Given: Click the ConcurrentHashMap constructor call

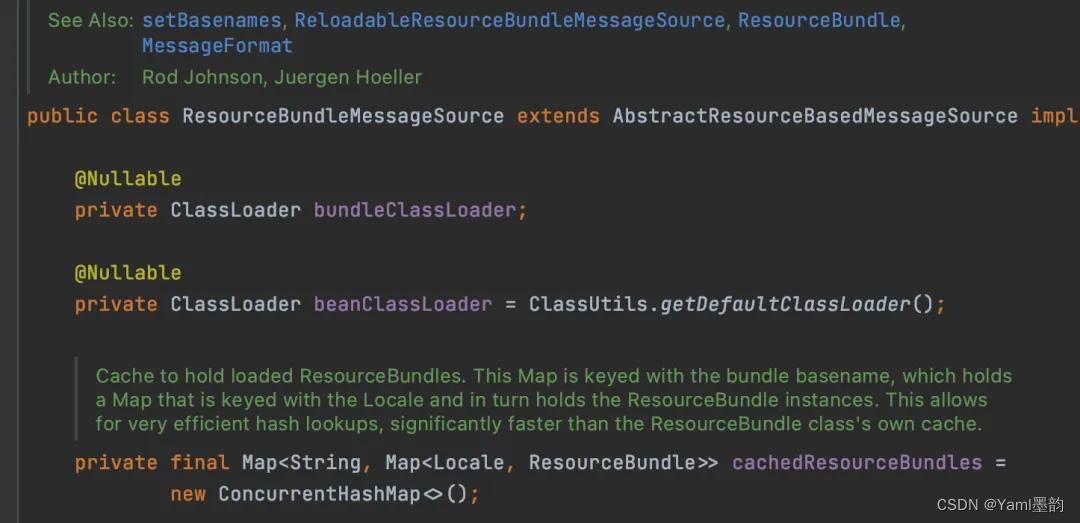Looking at the screenshot, I should (x=319, y=494).
